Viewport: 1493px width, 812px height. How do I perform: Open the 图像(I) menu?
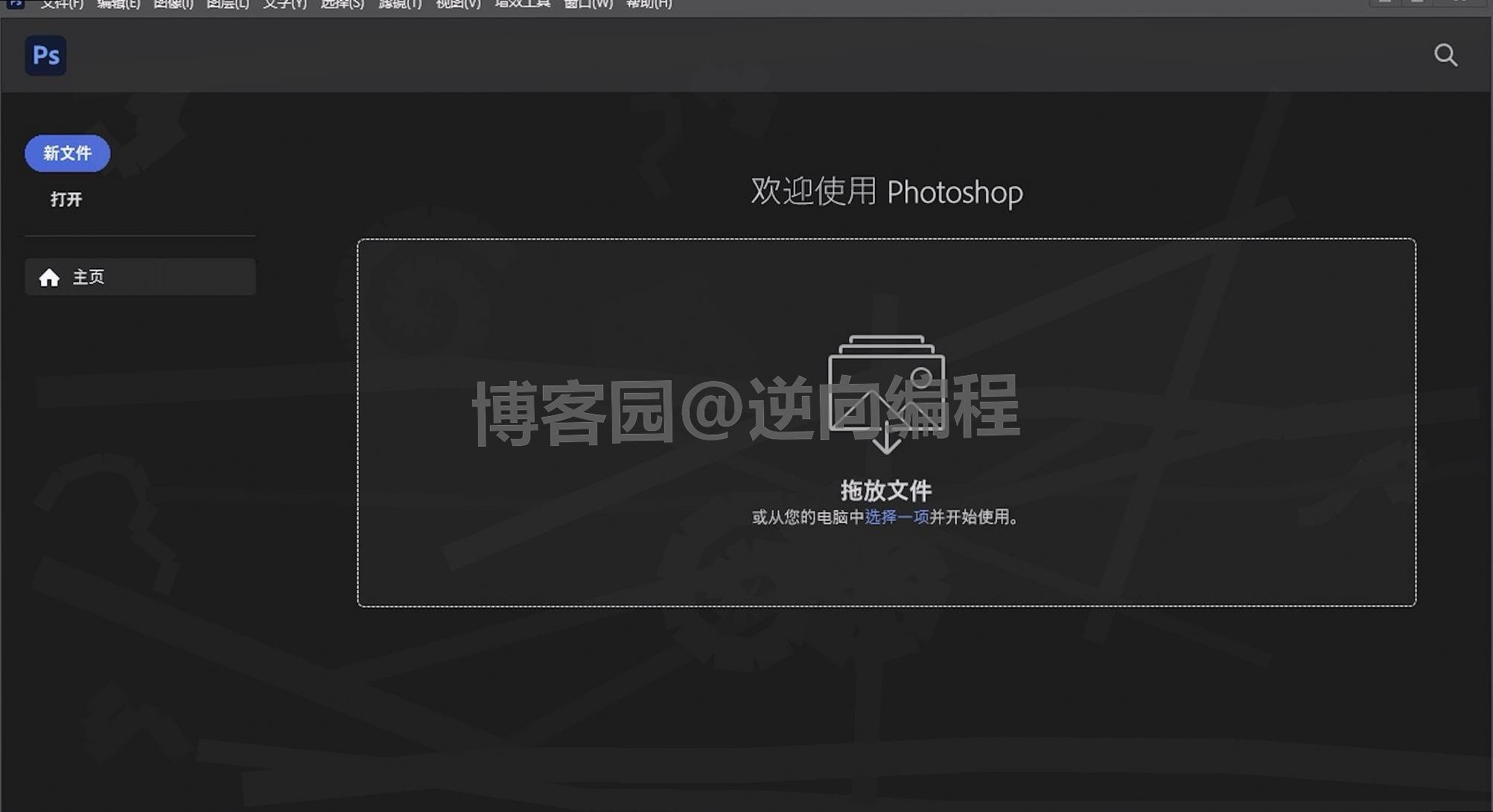173,4
